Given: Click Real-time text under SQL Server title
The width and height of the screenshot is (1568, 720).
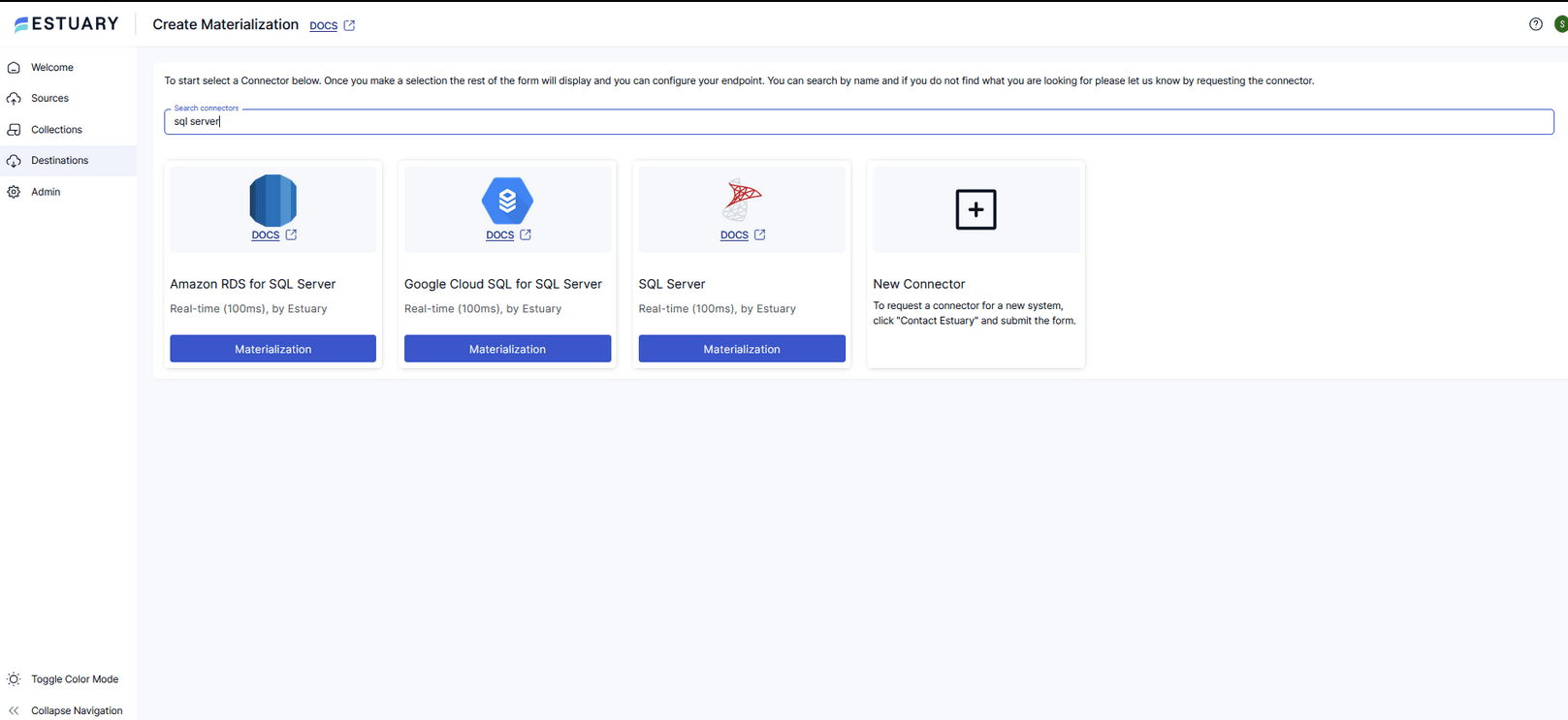Looking at the screenshot, I should [718, 309].
